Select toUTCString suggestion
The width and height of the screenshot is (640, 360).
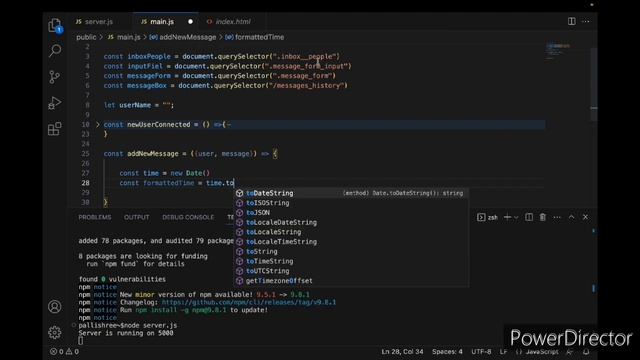(x=351, y=271)
